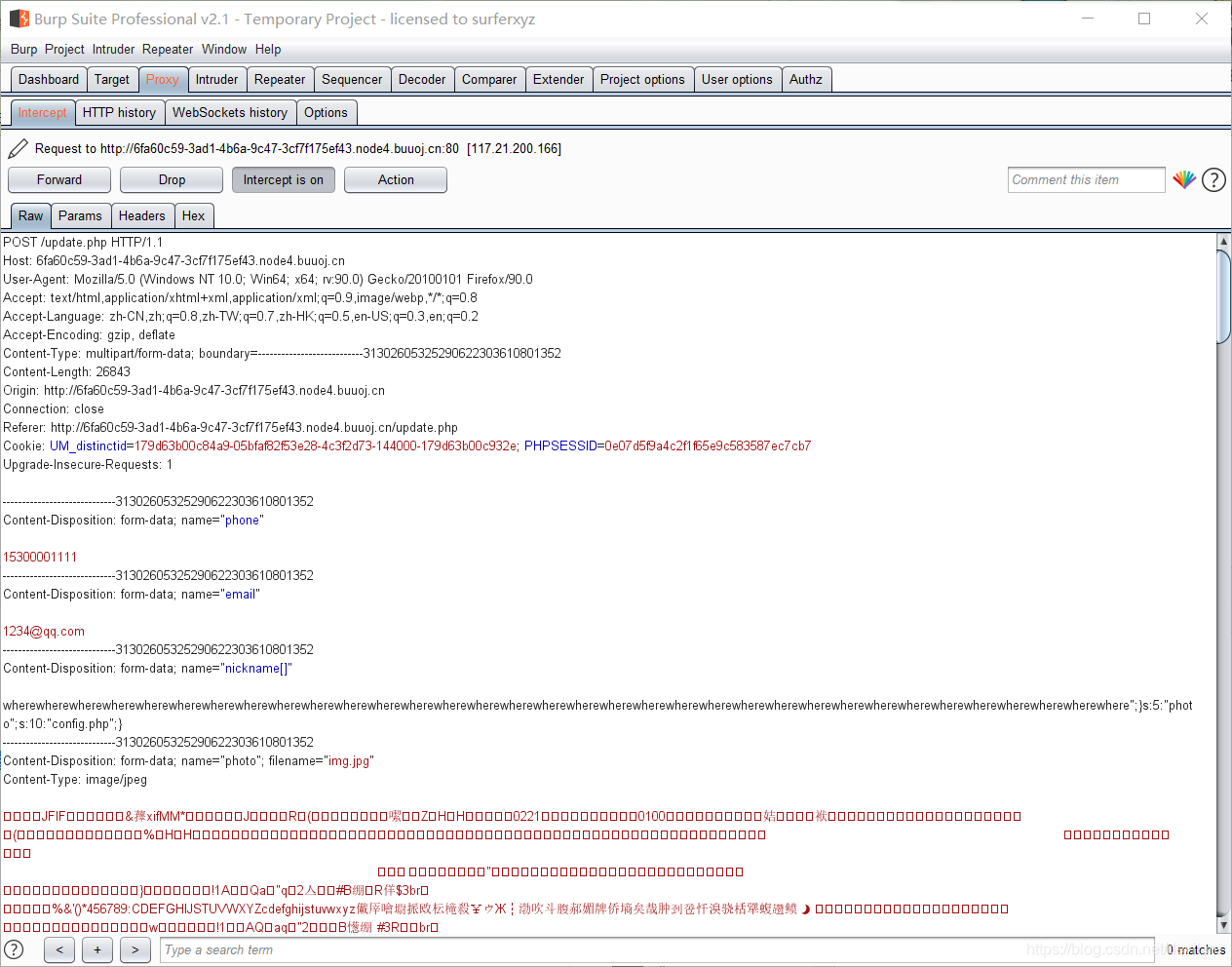Open the Project options tab
1232x967 pixels.
(642, 79)
